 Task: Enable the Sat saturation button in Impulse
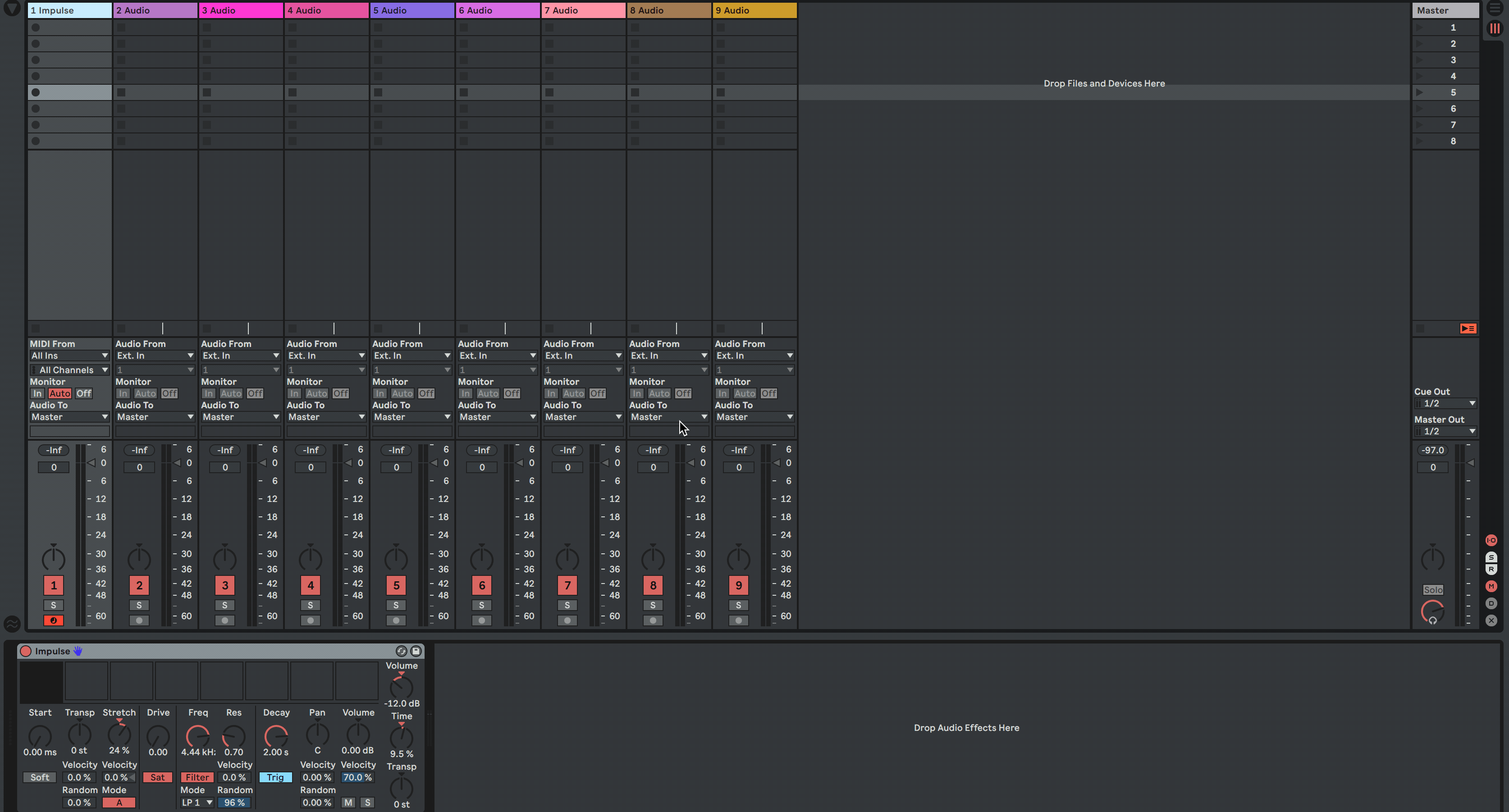tap(158, 777)
